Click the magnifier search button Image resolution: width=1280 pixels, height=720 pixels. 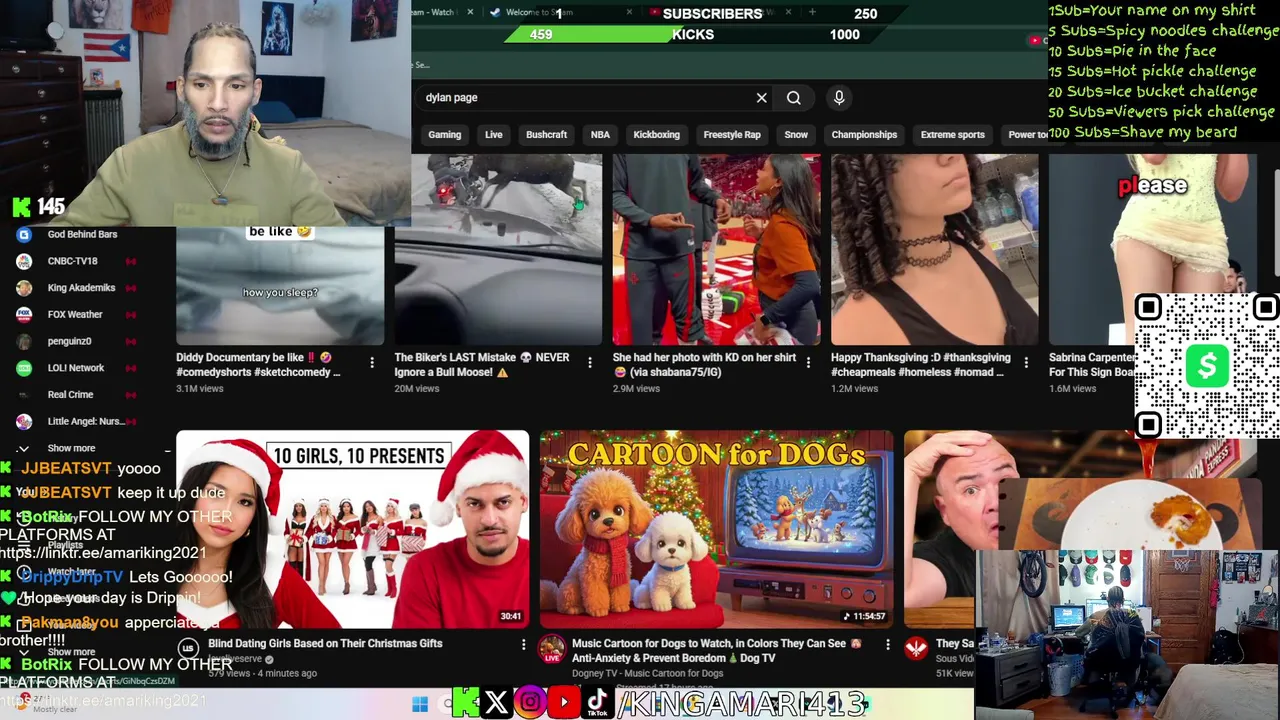coord(794,98)
